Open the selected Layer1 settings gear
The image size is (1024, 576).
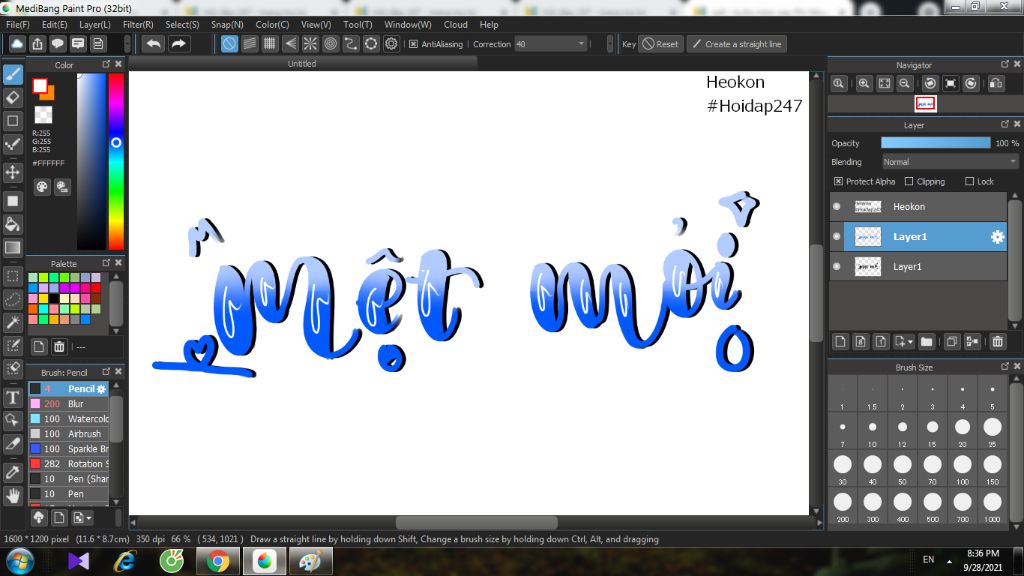pyautogui.click(x=997, y=237)
